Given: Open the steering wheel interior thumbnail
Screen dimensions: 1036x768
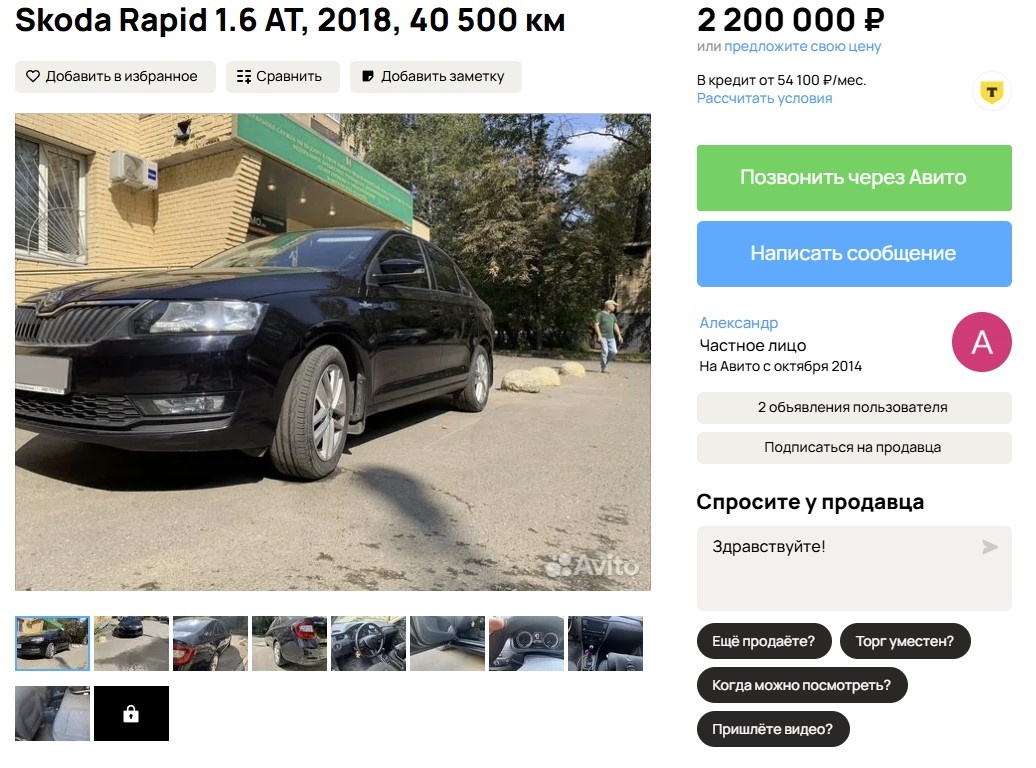Looking at the screenshot, I should pos(368,644).
